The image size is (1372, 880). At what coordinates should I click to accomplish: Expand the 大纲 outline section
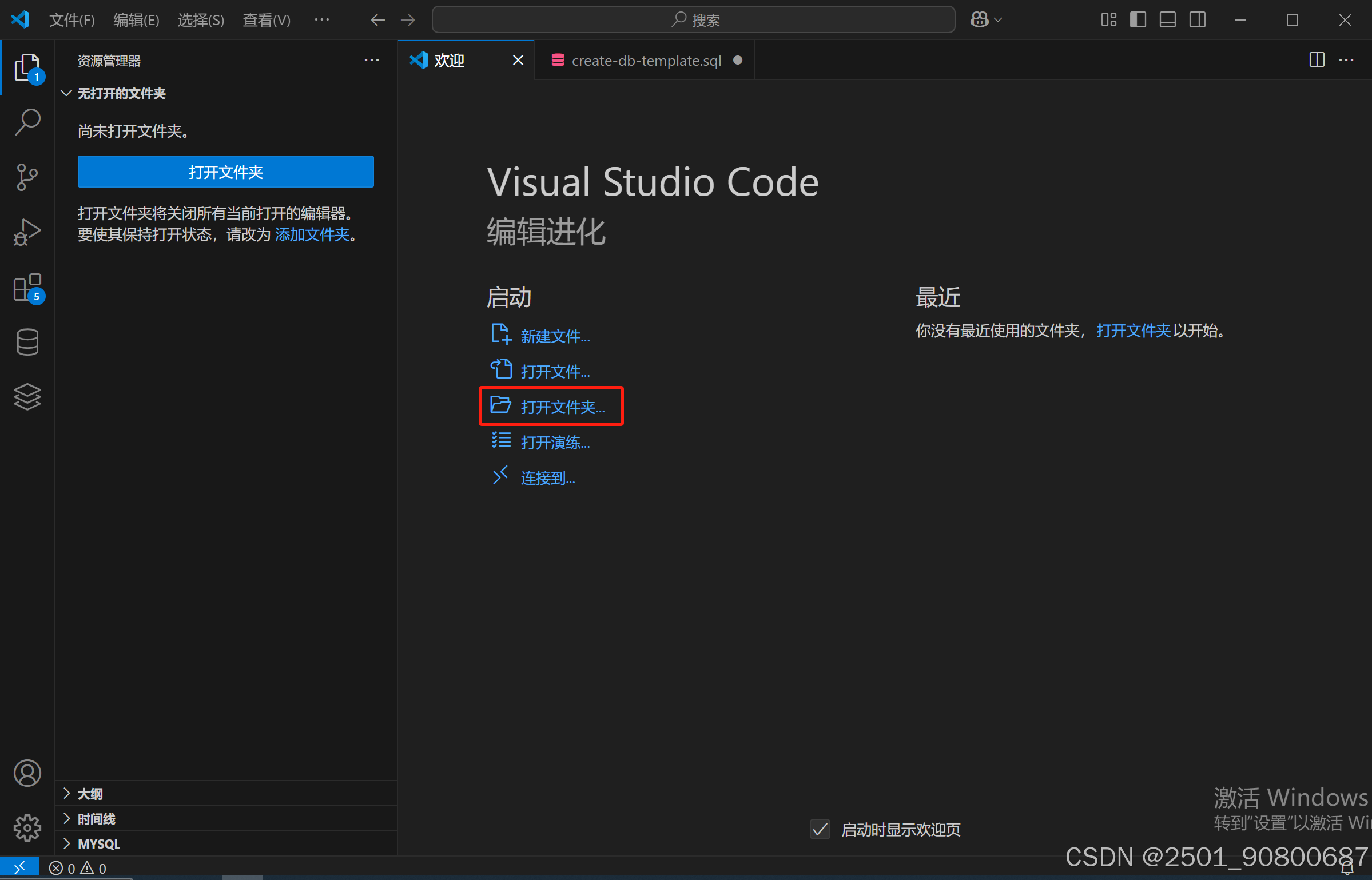click(90, 794)
